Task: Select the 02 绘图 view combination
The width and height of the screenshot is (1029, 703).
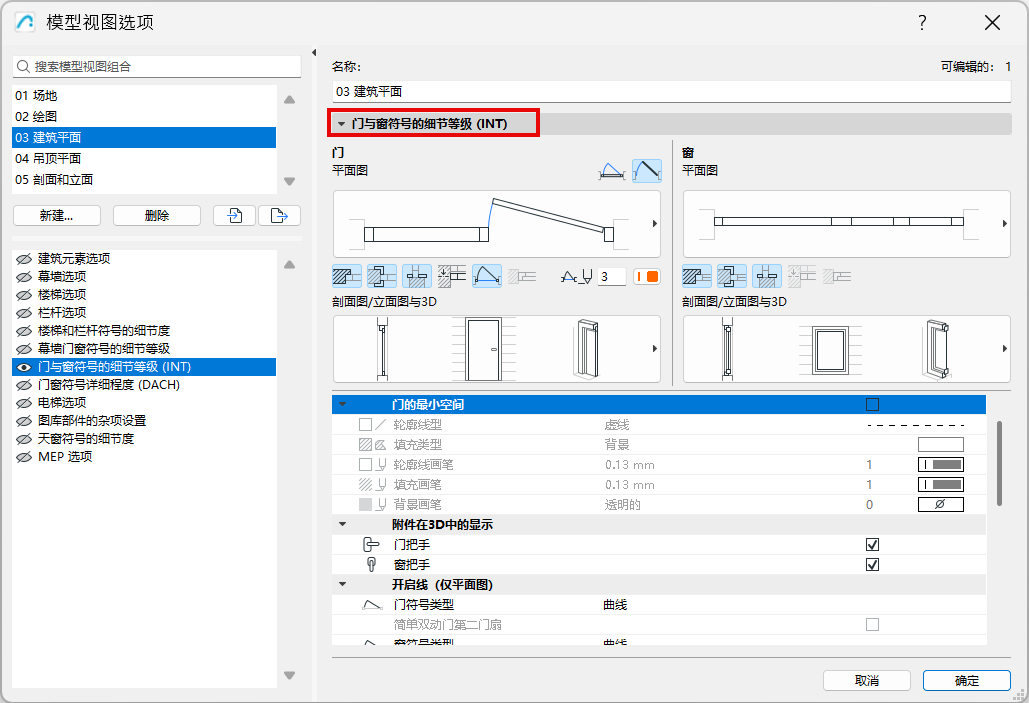Action: [144, 117]
